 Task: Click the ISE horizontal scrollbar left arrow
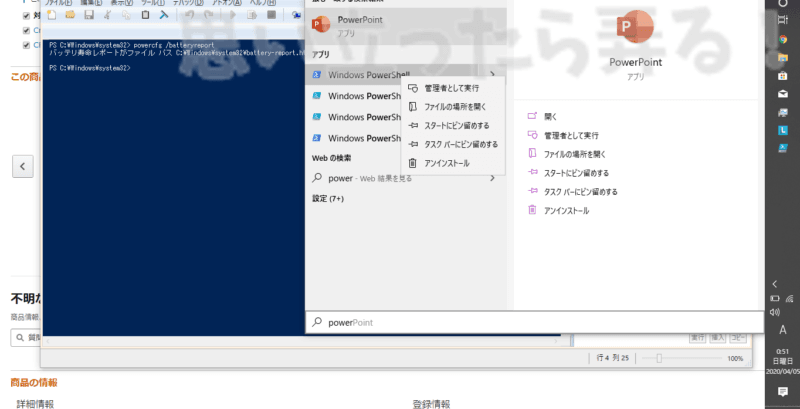(x=47, y=341)
